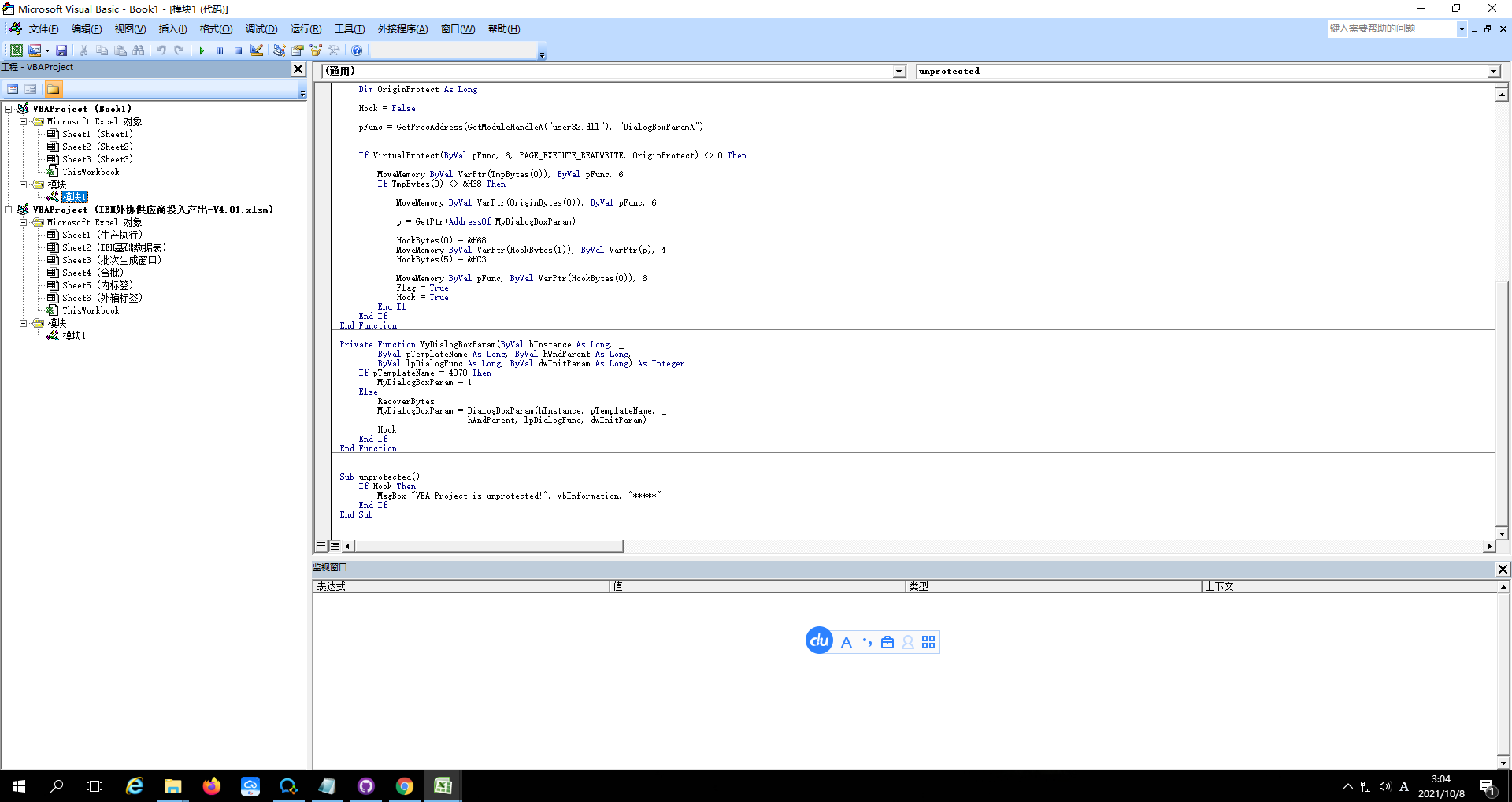1512x802 pixels.
Task: Open Windows Start menu on the taskbar
Action: 19,786
